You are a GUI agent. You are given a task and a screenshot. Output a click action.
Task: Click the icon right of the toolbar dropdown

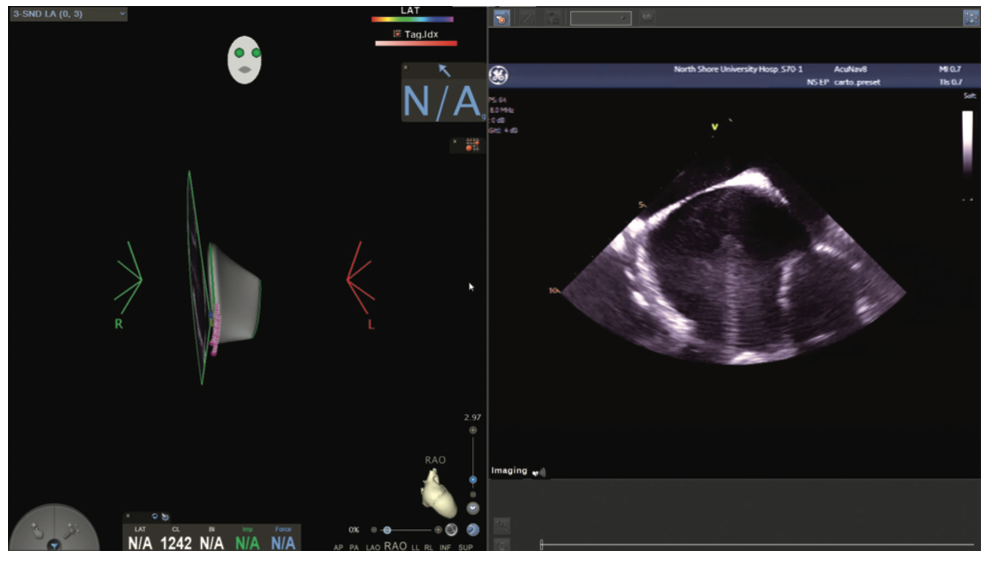pyautogui.click(x=647, y=18)
